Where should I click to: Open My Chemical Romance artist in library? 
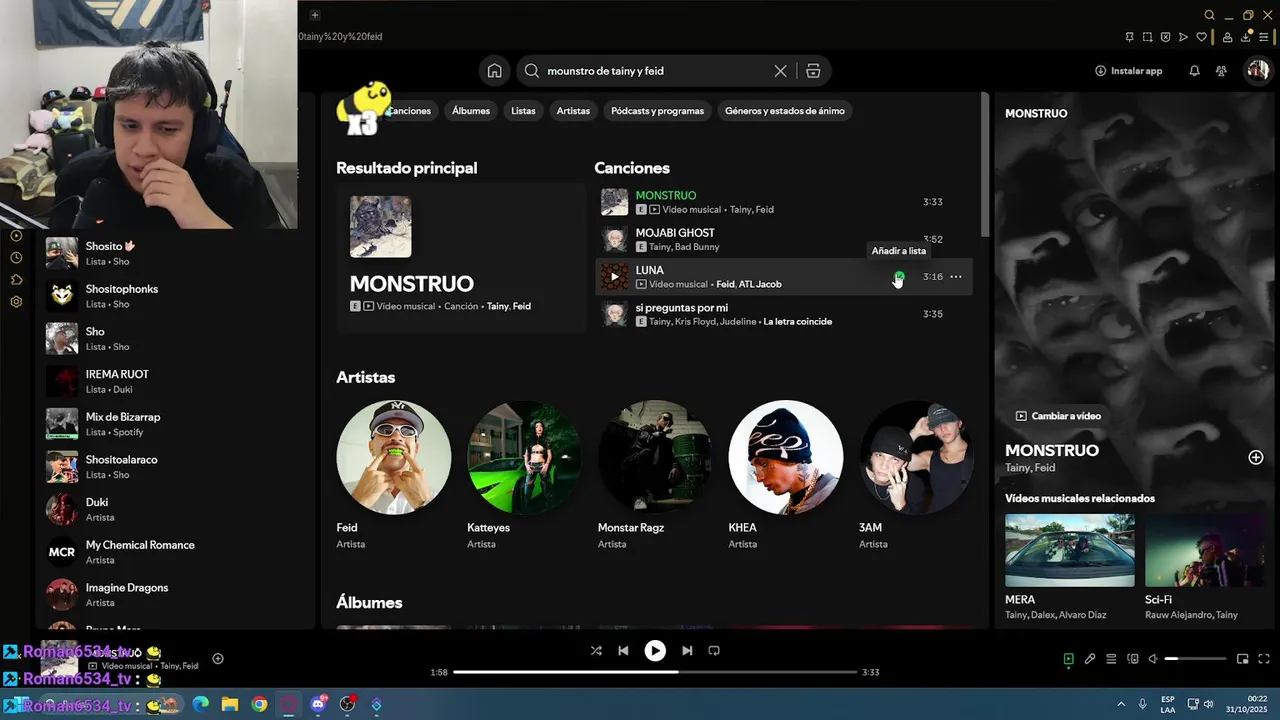[175, 552]
